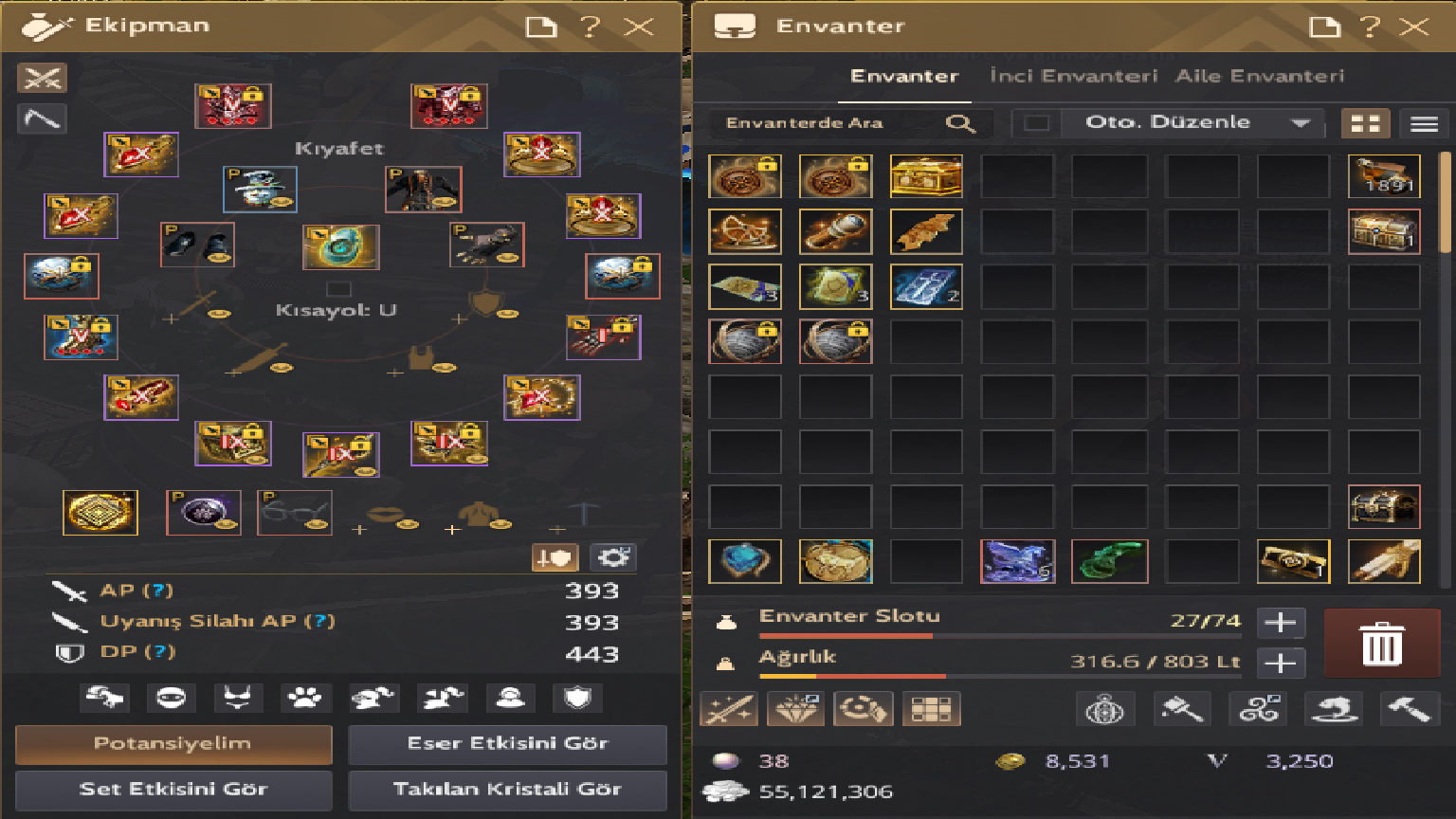Switch inventory to list view icon
1456x819 pixels.
(x=1424, y=123)
